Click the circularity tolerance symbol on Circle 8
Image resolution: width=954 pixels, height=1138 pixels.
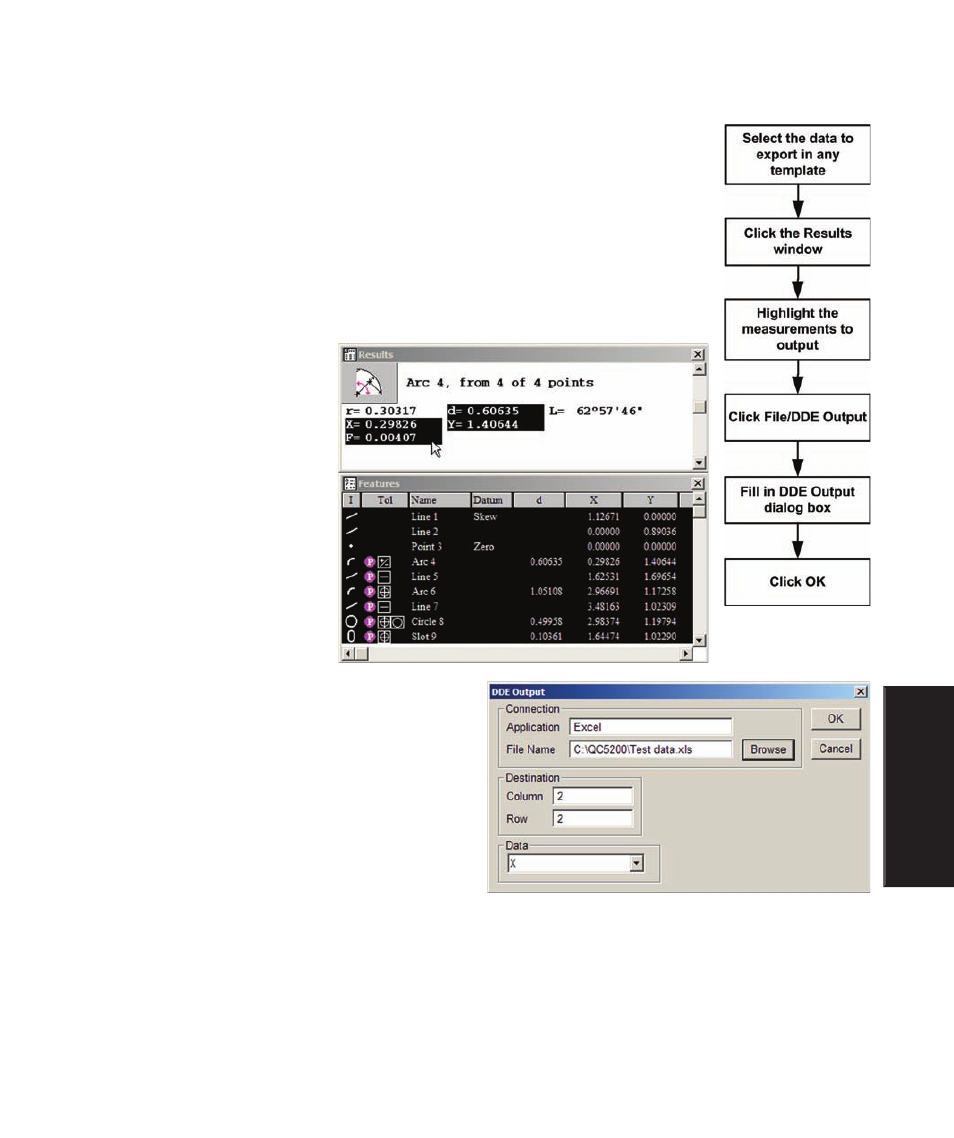point(398,622)
